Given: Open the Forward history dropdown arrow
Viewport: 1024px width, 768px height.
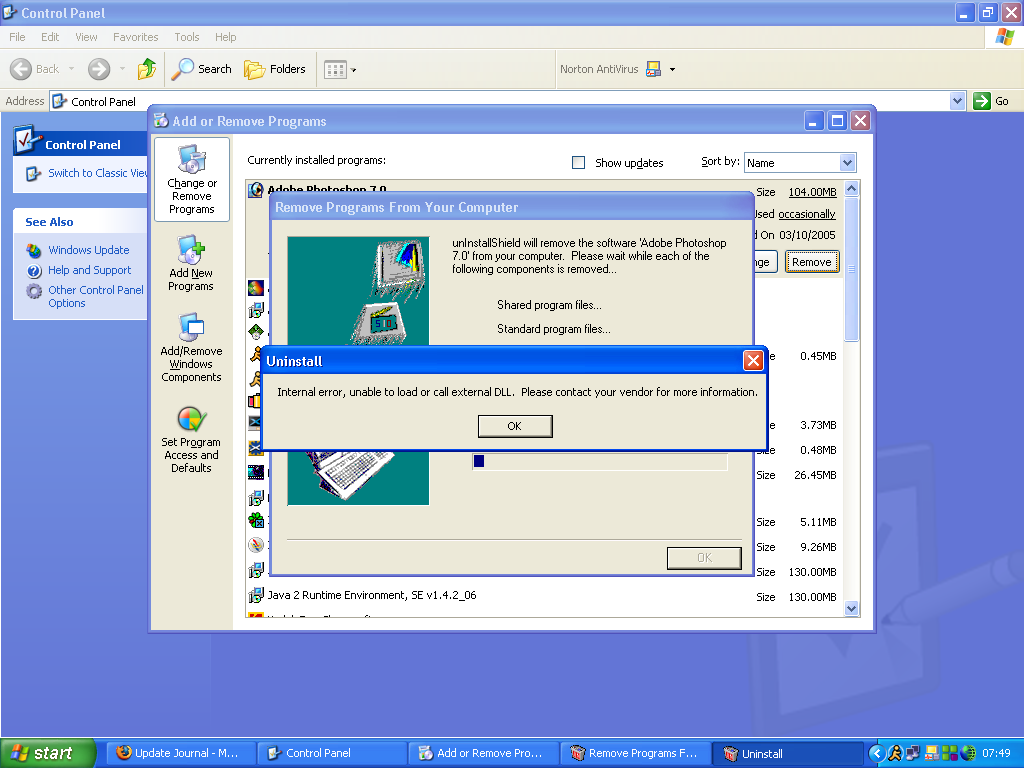Looking at the screenshot, I should [x=122, y=69].
